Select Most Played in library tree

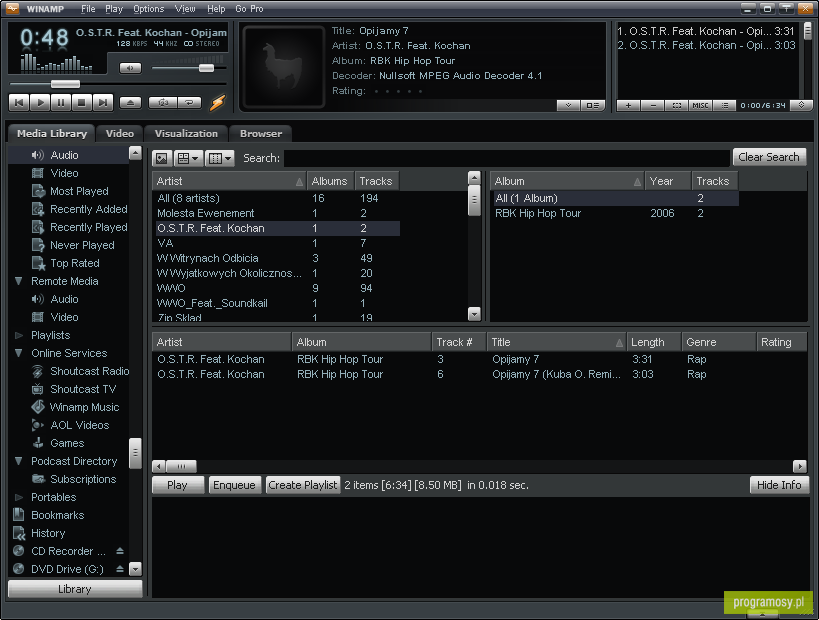tap(79, 191)
